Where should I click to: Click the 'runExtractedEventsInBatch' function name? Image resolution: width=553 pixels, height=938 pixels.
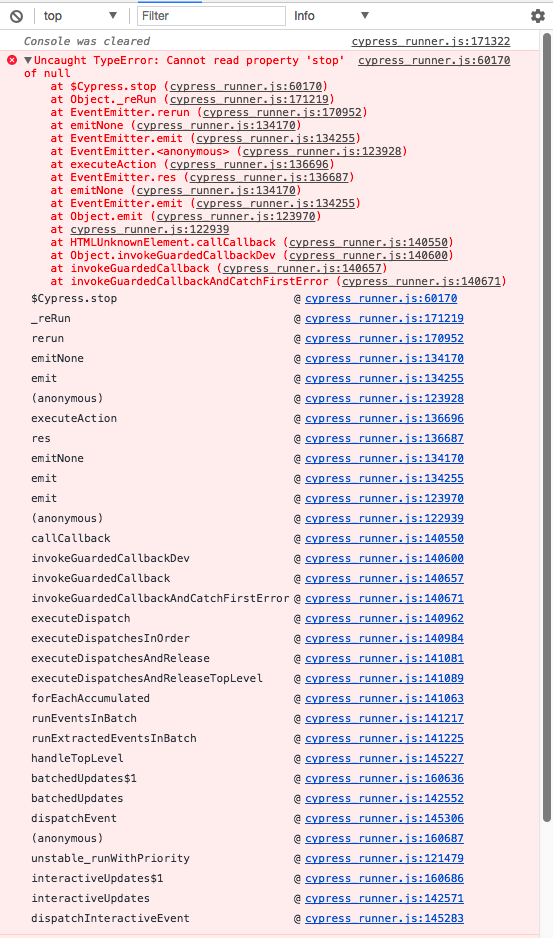[x=114, y=739]
